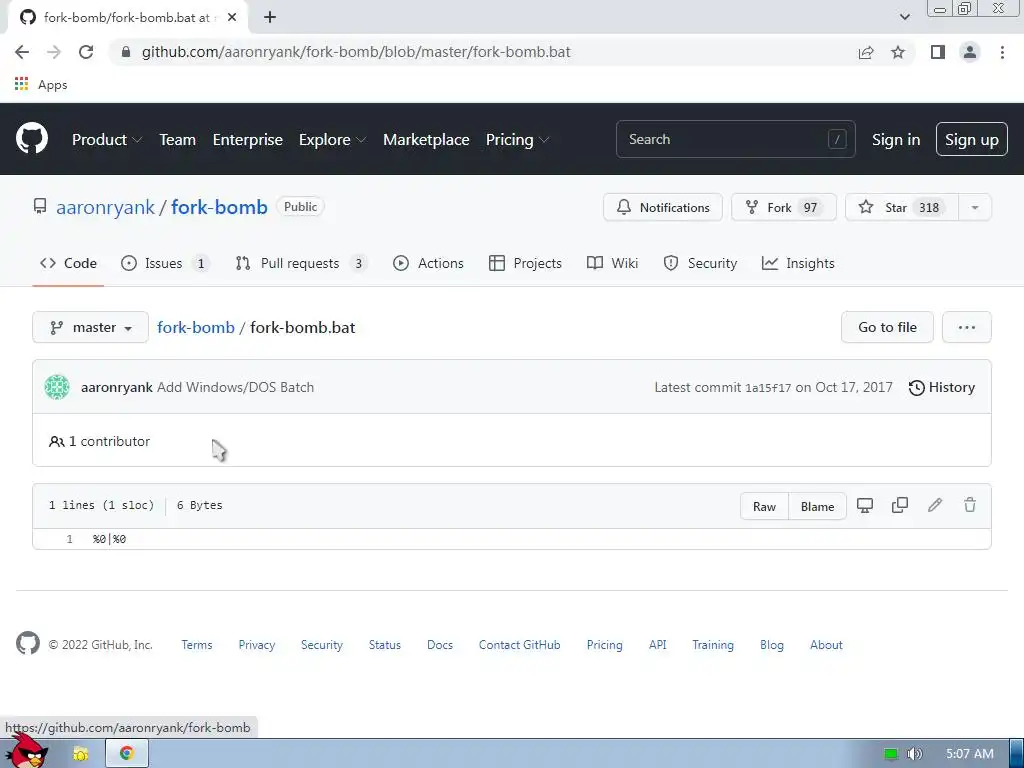The image size is (1024, 768).
Task: Open Chrome profile avatar
Action: [x=970, y=52]
